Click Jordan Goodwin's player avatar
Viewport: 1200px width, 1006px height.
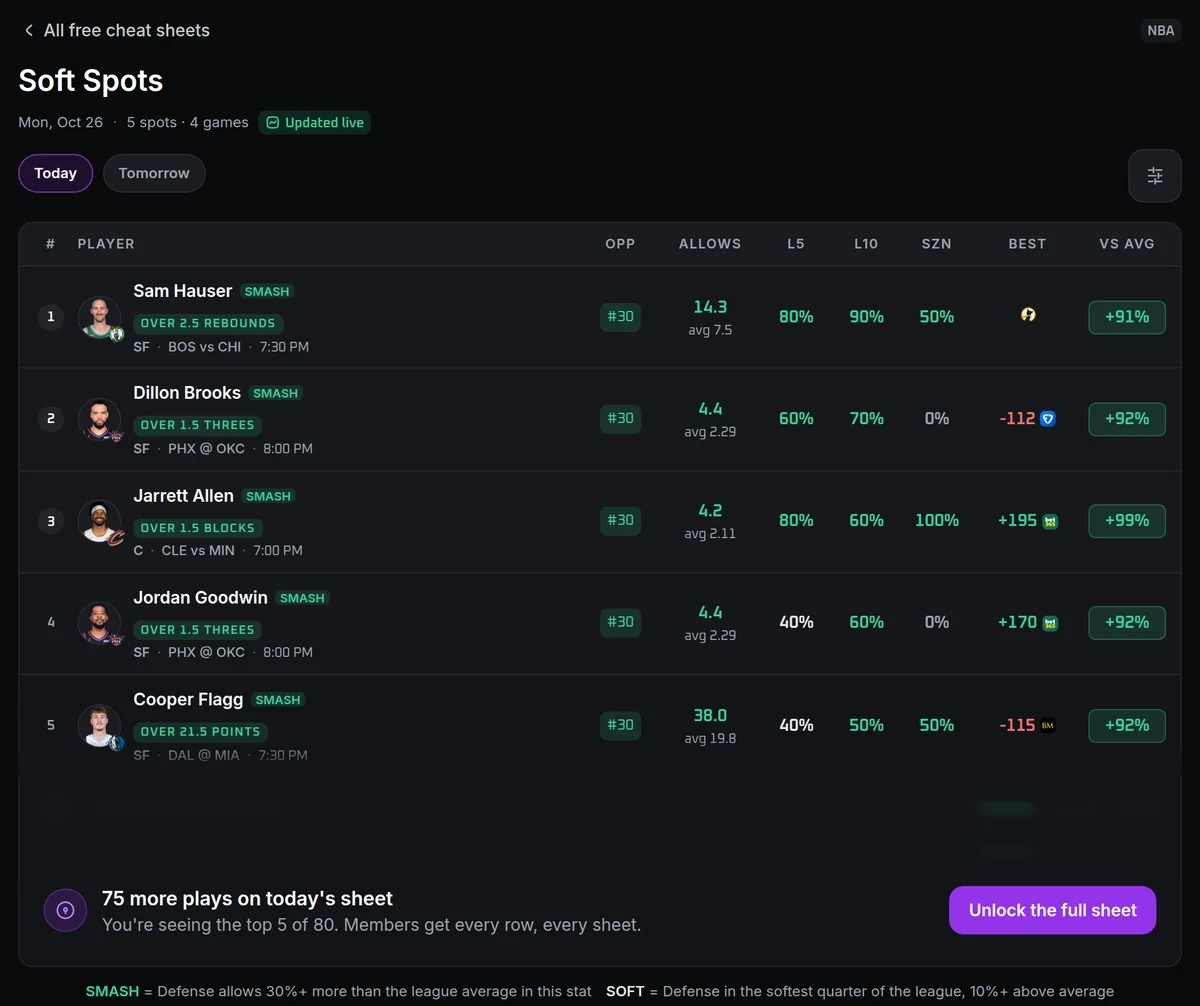point(99,623)
